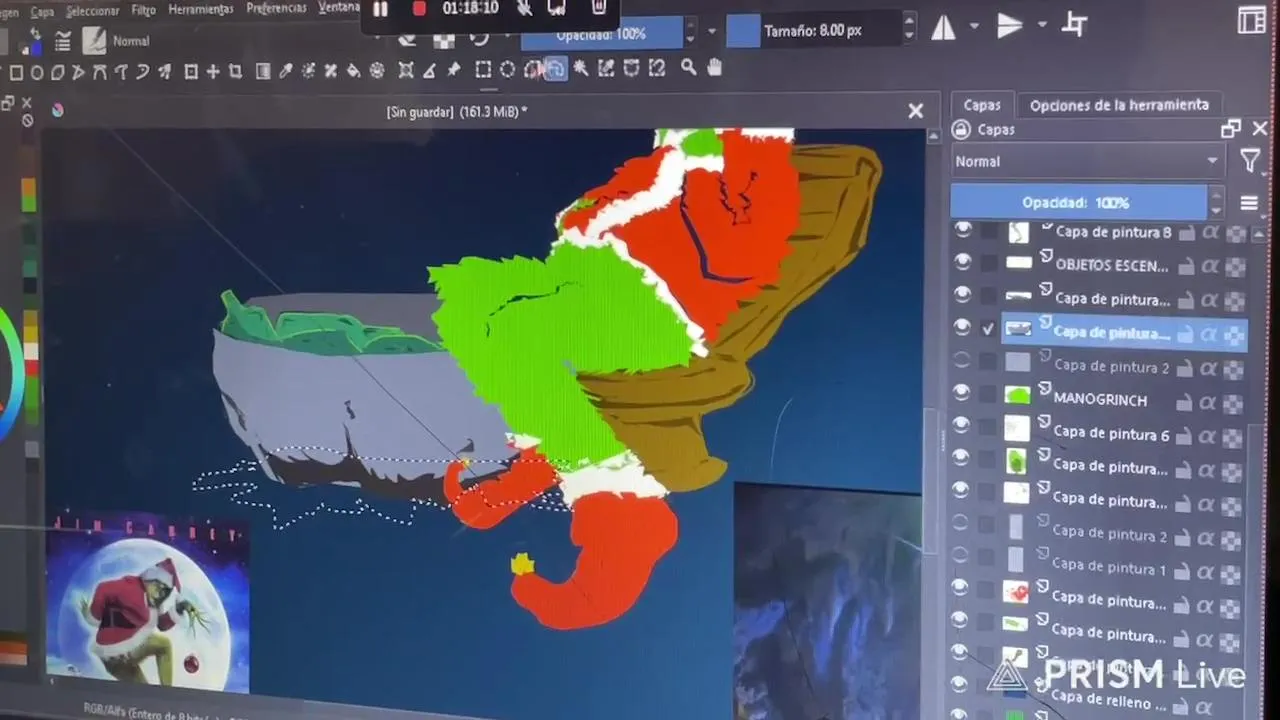Click the wrap-around mode icon

[1075, 24]
